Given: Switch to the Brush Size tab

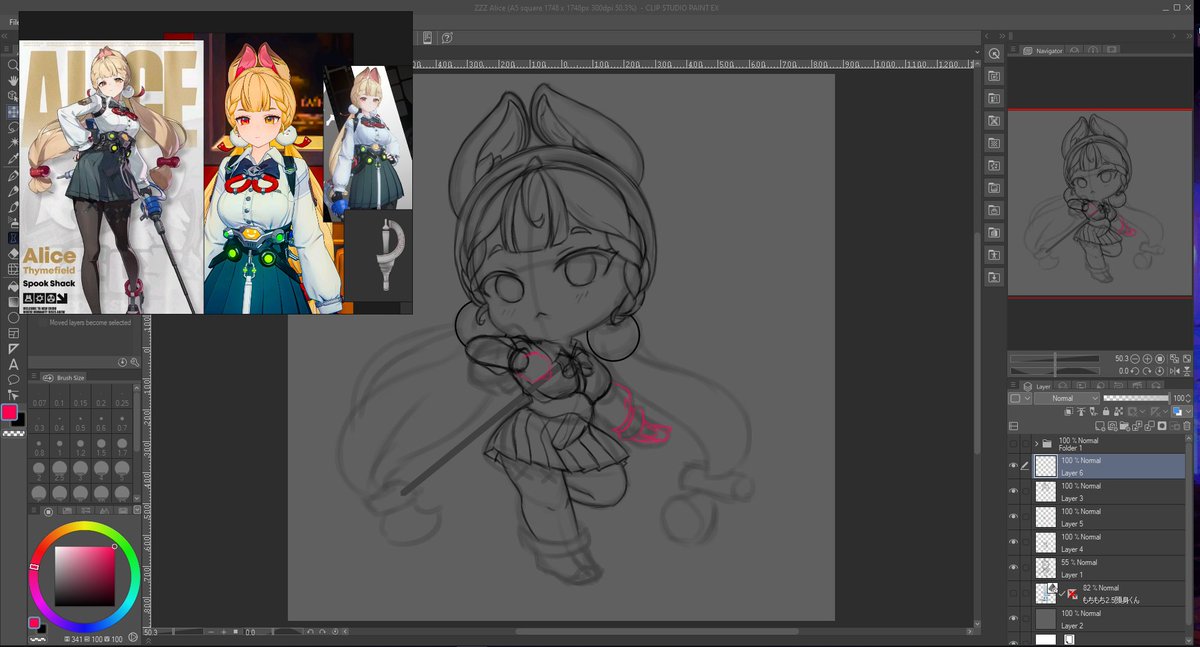Looking at the screenshot, I should (x=65, y=377).
